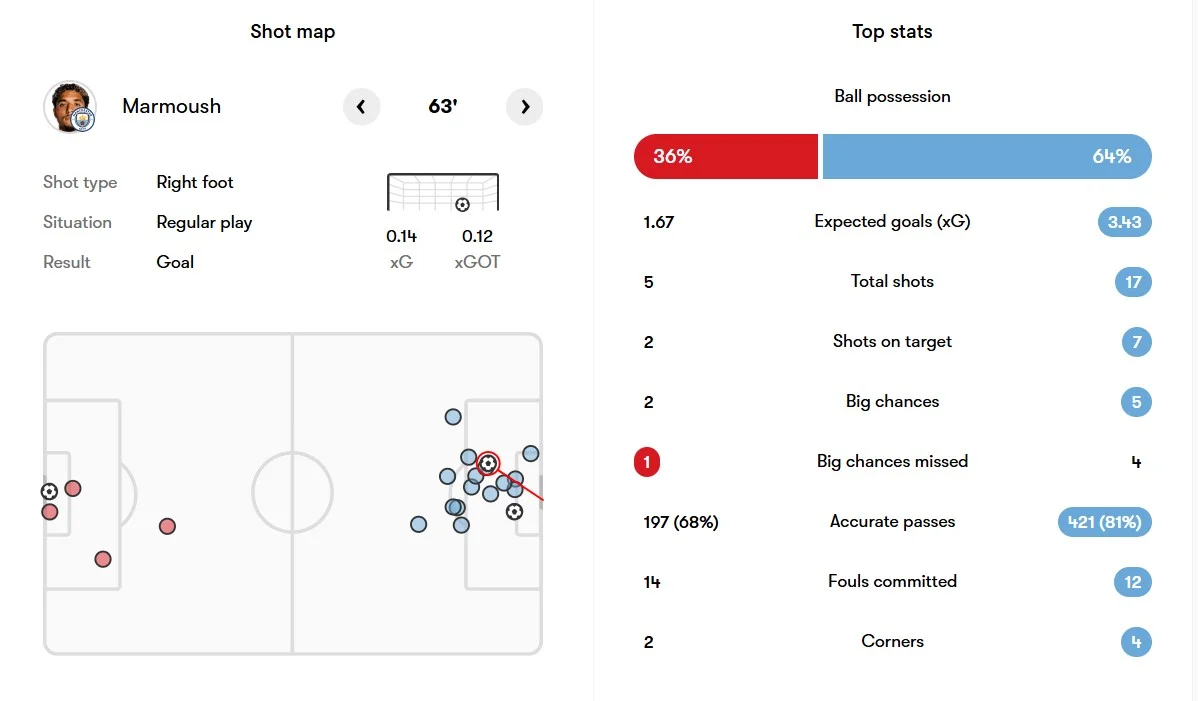Select the topmost blue shot dot
Image resolution: width=1198 pixels, height=701 pixels.
point(453,417)
